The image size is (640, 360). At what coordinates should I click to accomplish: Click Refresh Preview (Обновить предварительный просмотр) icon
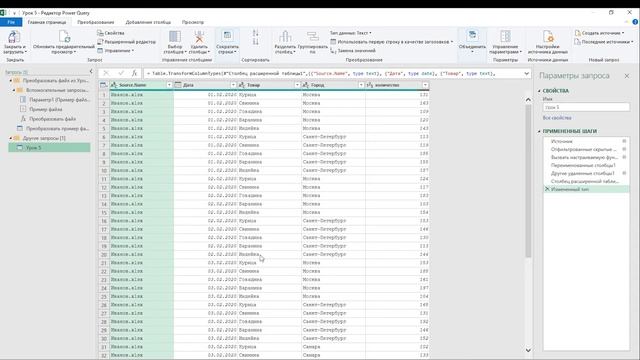64,37
